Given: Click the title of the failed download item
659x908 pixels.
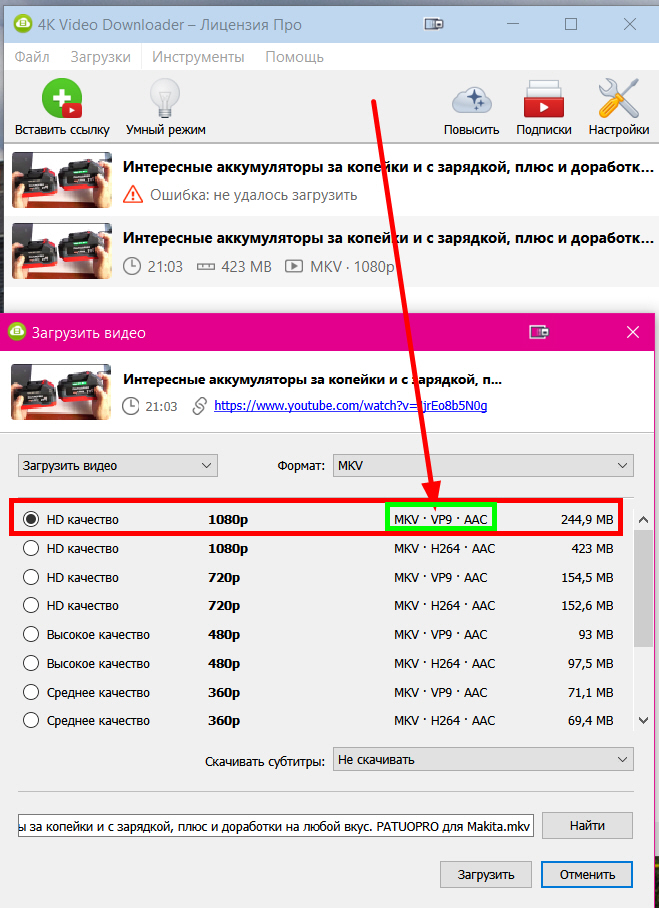Looking at the screenshot, I should 388,167.
